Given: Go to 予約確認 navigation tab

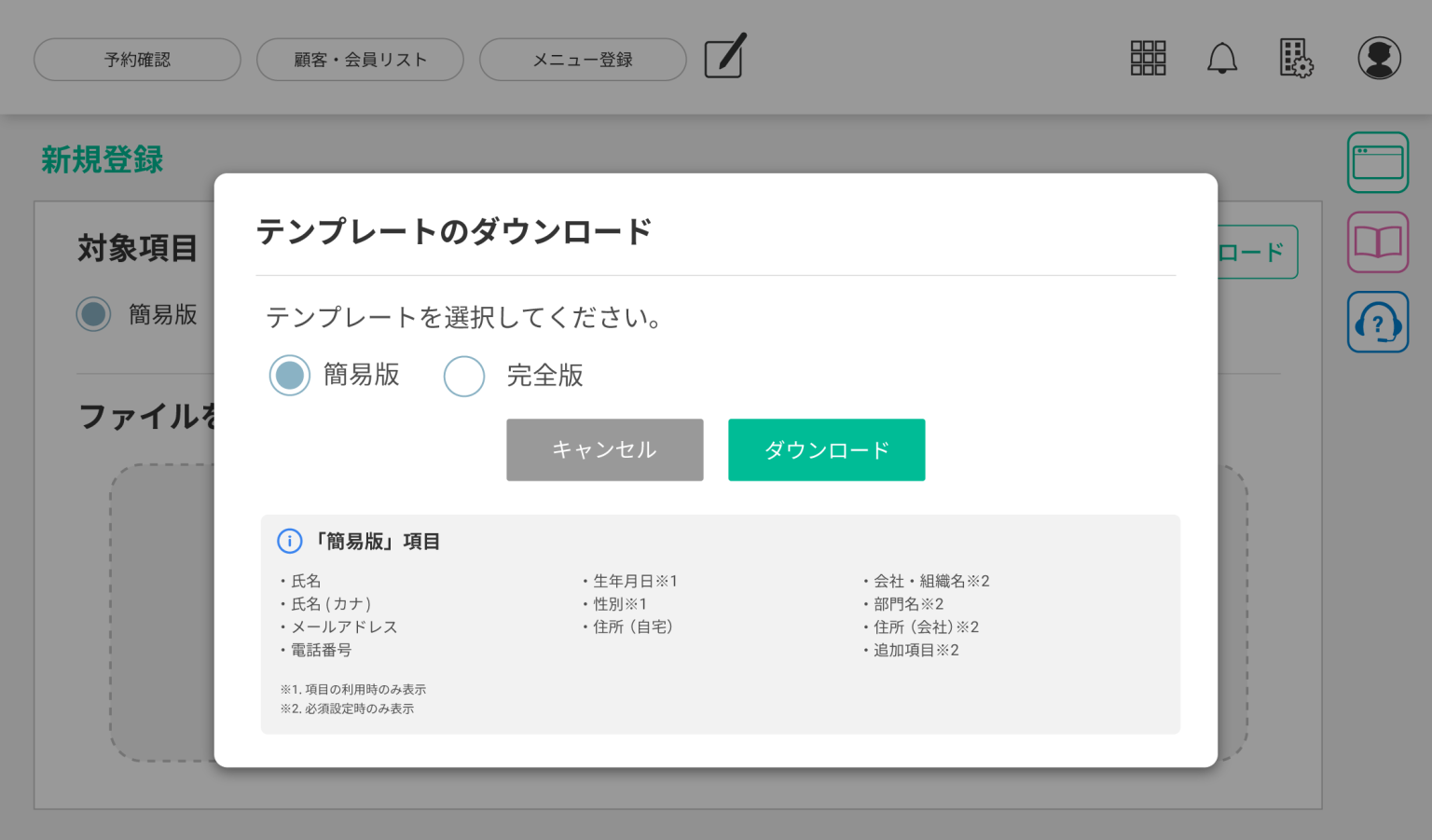Looking at the screenshot, I should click(x=137, y=60).
